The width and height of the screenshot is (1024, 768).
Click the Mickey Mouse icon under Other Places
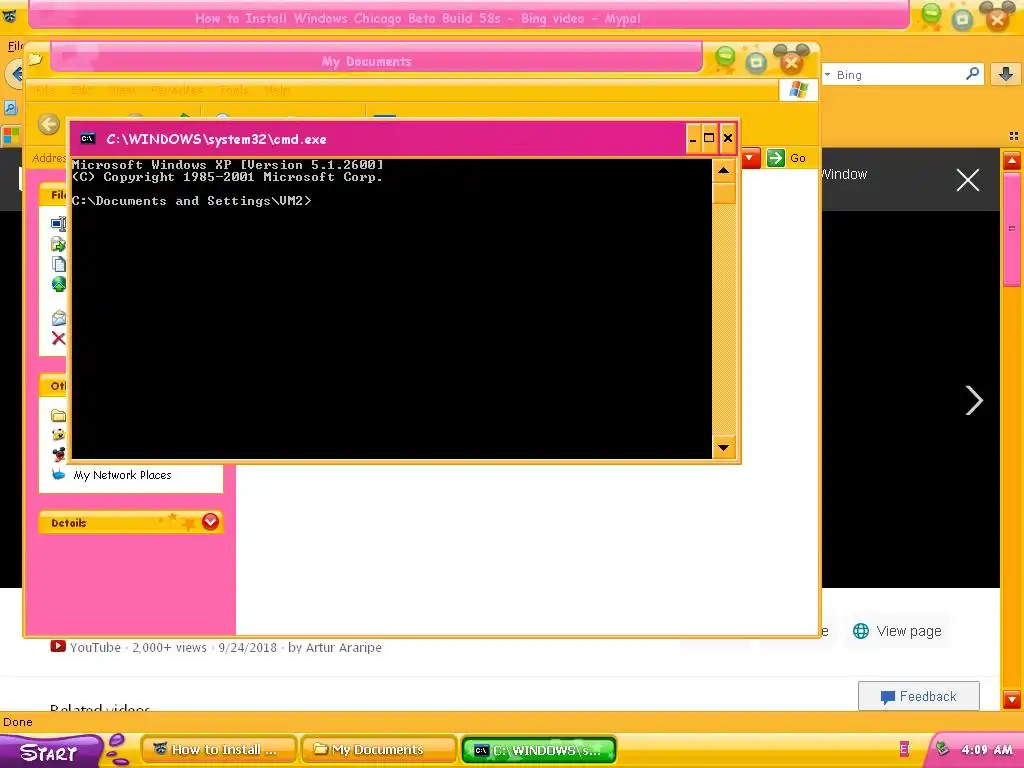(59, 455)
